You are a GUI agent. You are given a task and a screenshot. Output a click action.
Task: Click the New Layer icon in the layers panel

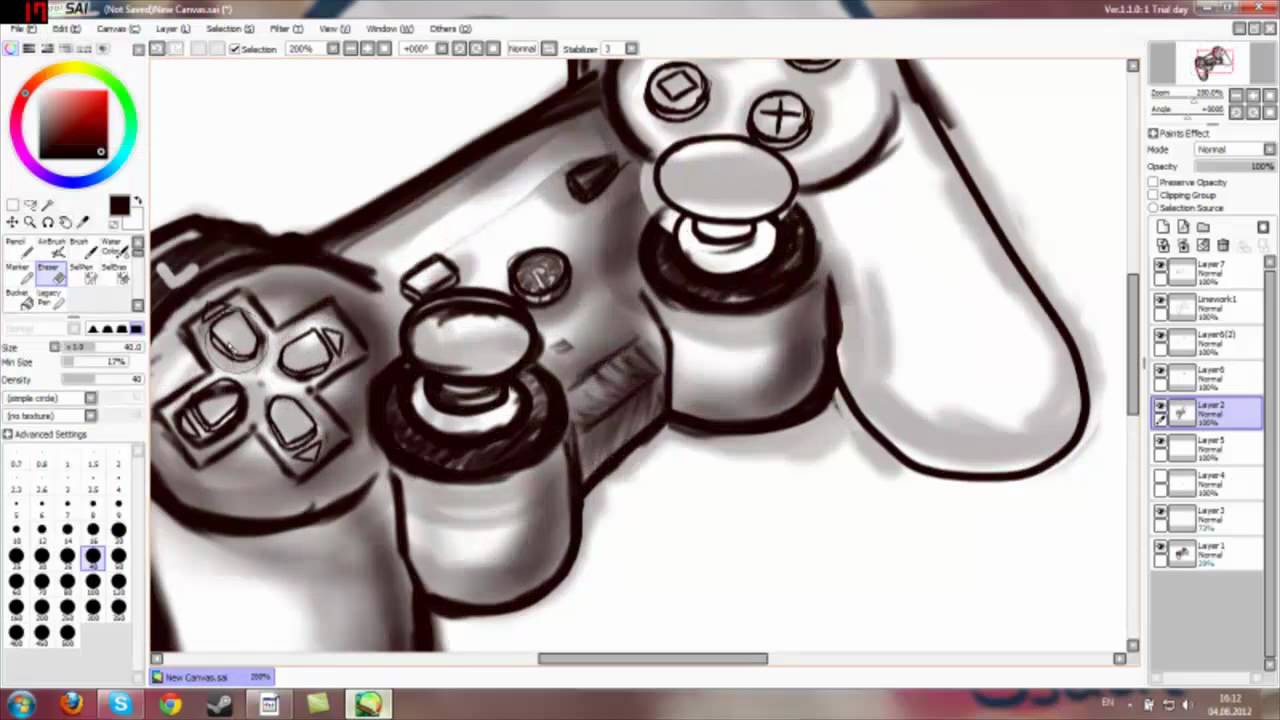coord(1162,227)
